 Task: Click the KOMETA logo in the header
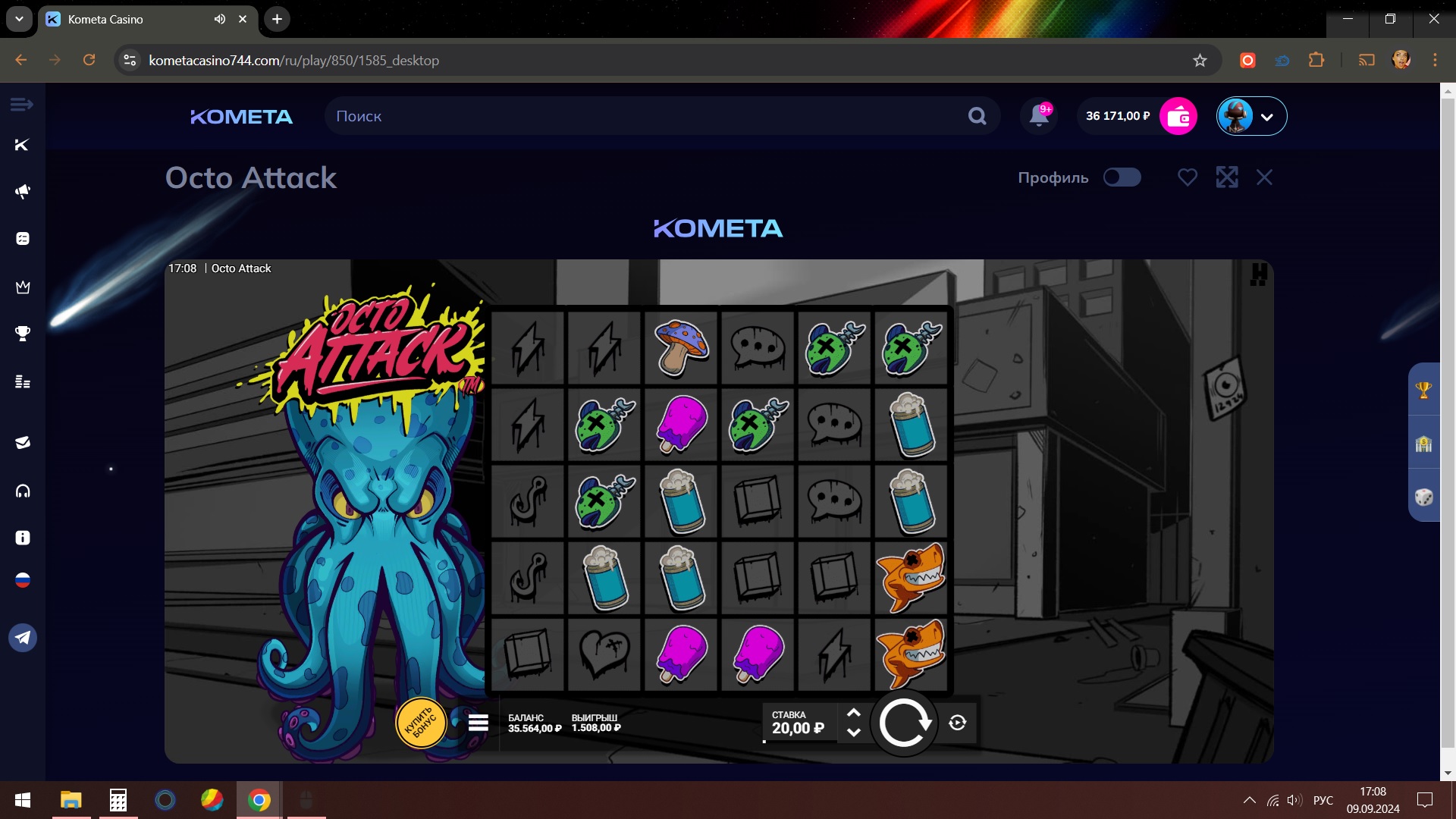coord(241,117)
